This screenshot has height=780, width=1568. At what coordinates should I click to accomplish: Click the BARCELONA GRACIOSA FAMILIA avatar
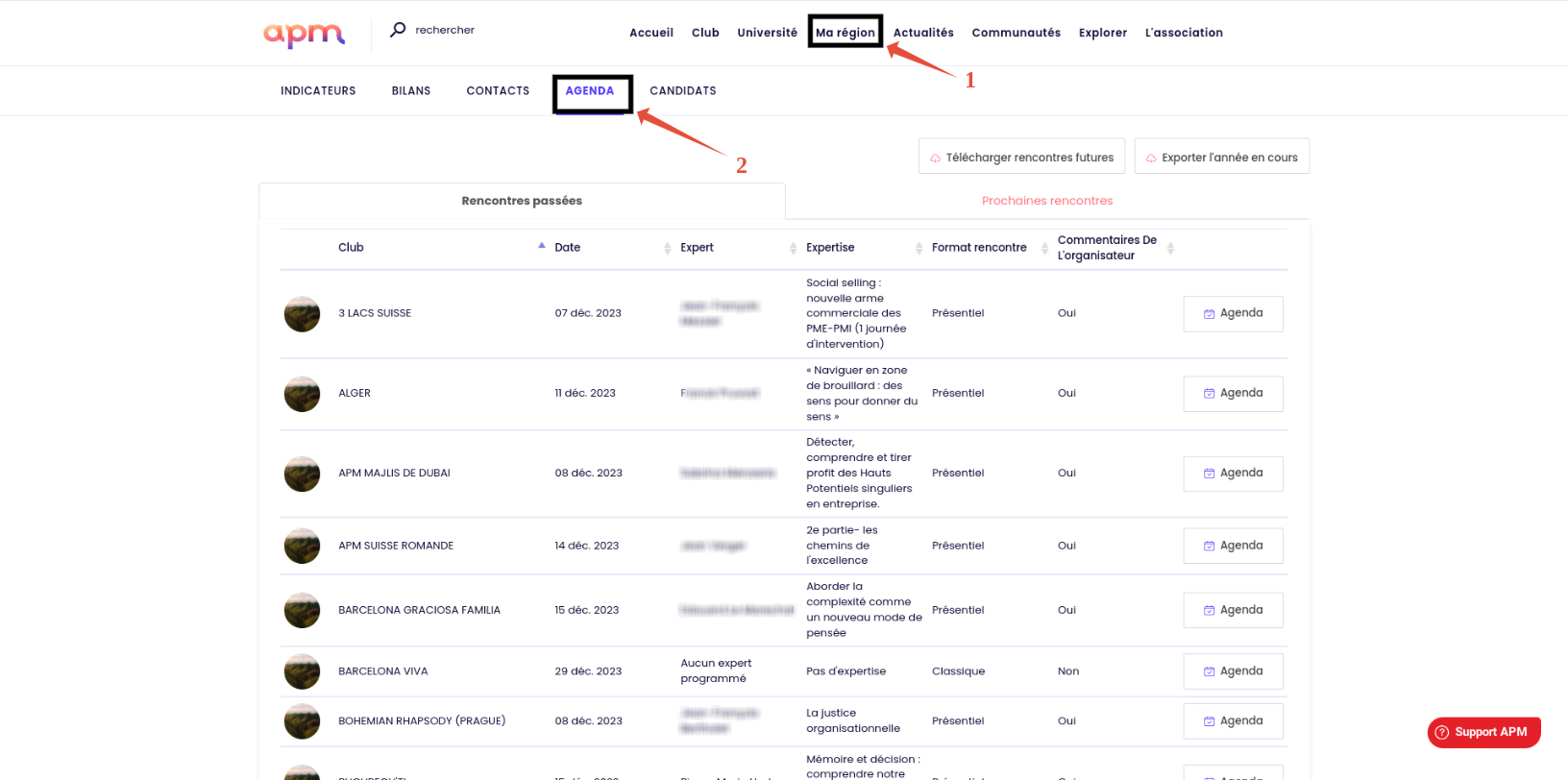[302, 610]
